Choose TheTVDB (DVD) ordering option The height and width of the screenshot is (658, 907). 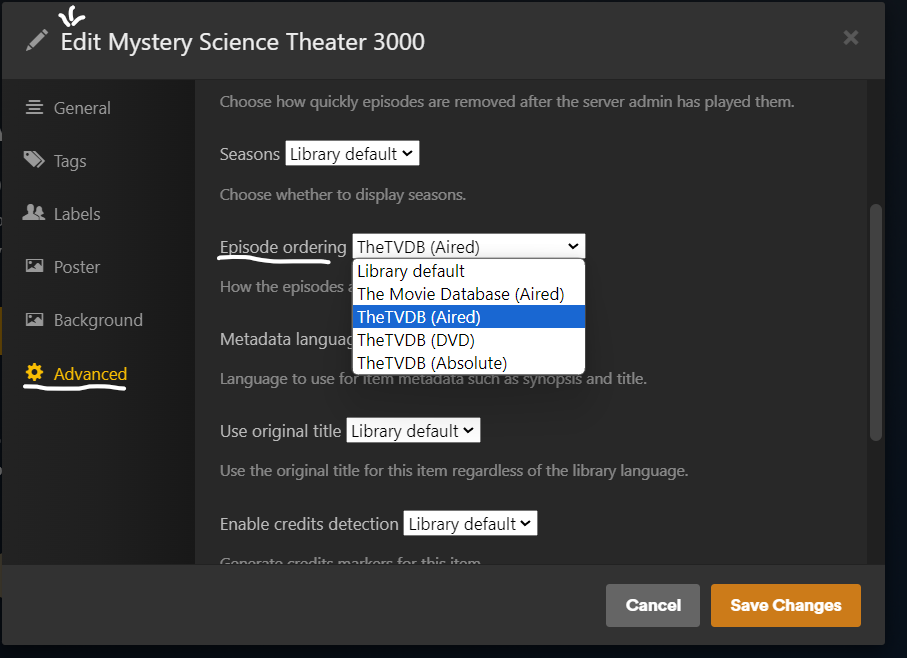[416, 340]
